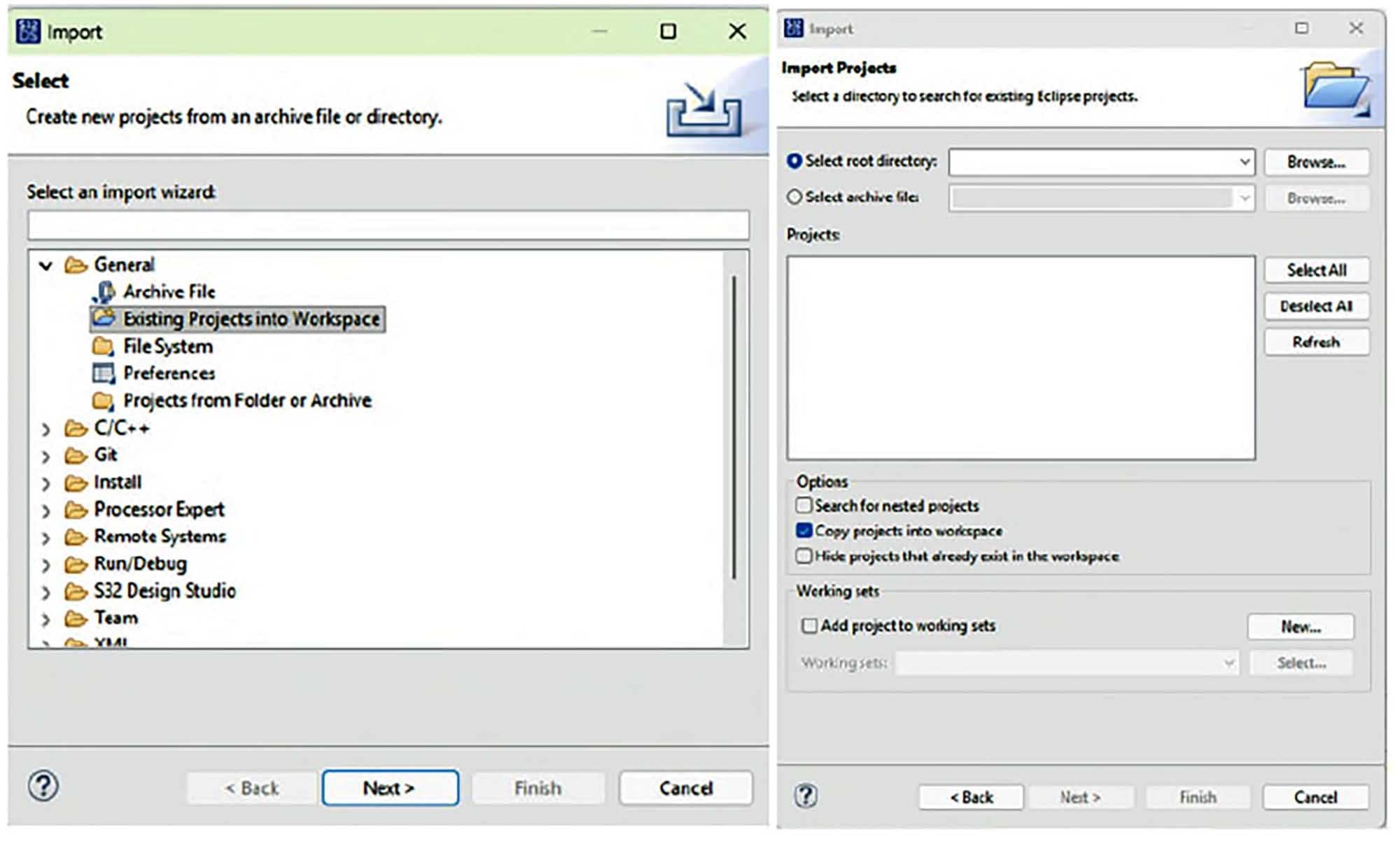
Task: Click the wizard list vertical scrollbar
Action: 734,427
